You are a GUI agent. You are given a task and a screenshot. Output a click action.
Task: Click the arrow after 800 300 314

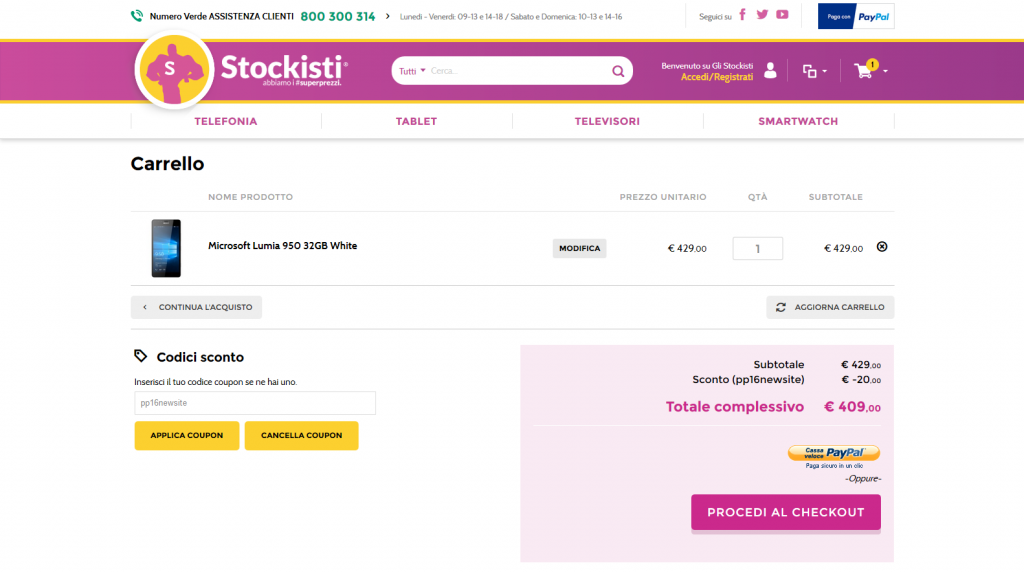click(x=387, y=16)
